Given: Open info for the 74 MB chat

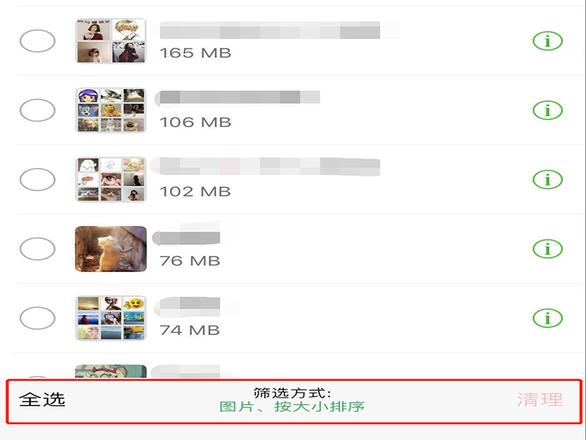Looking at the screenshot, I should pyautogui.click(x=548, y=318).
